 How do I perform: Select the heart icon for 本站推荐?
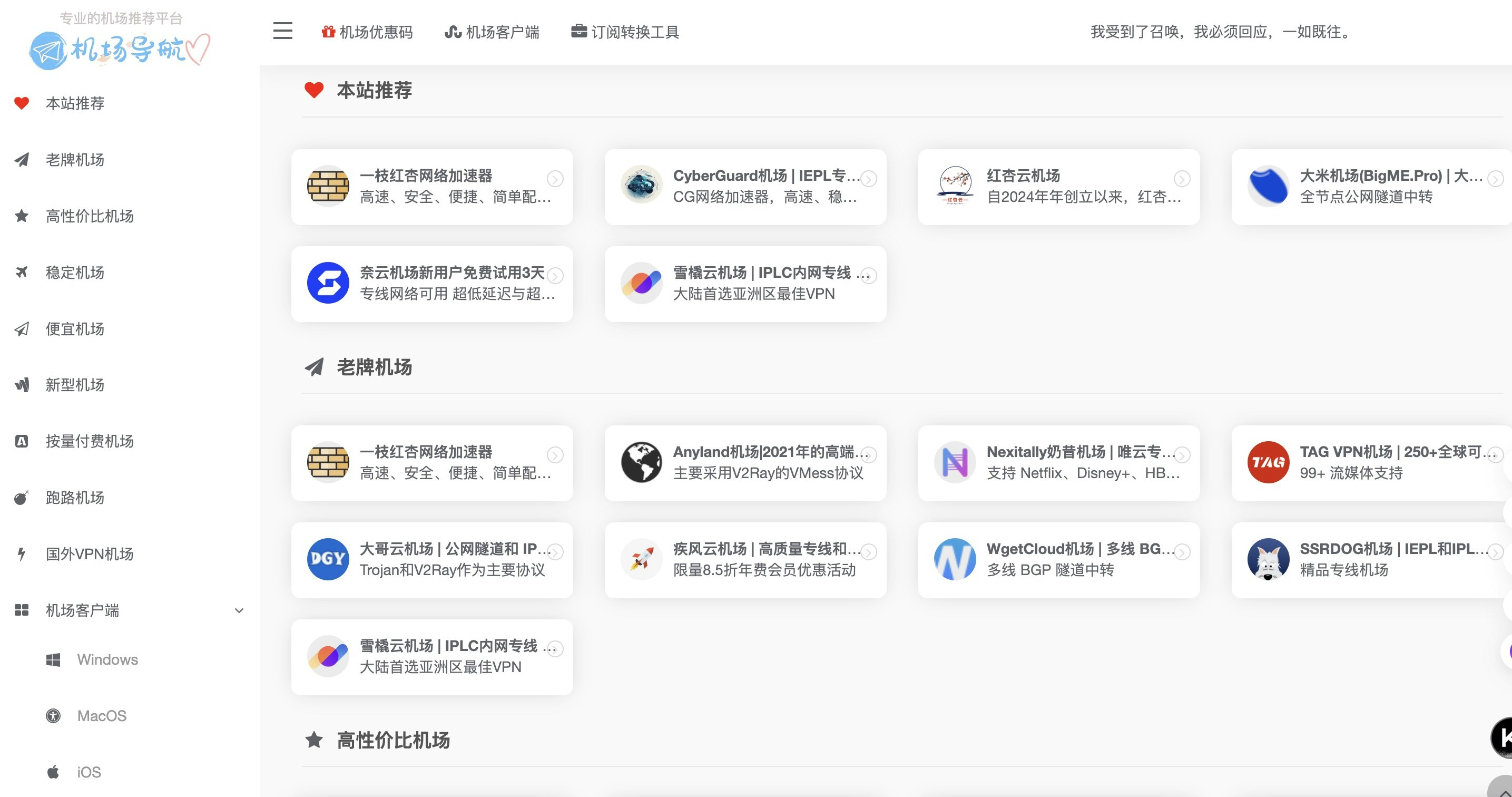point(22,103)
